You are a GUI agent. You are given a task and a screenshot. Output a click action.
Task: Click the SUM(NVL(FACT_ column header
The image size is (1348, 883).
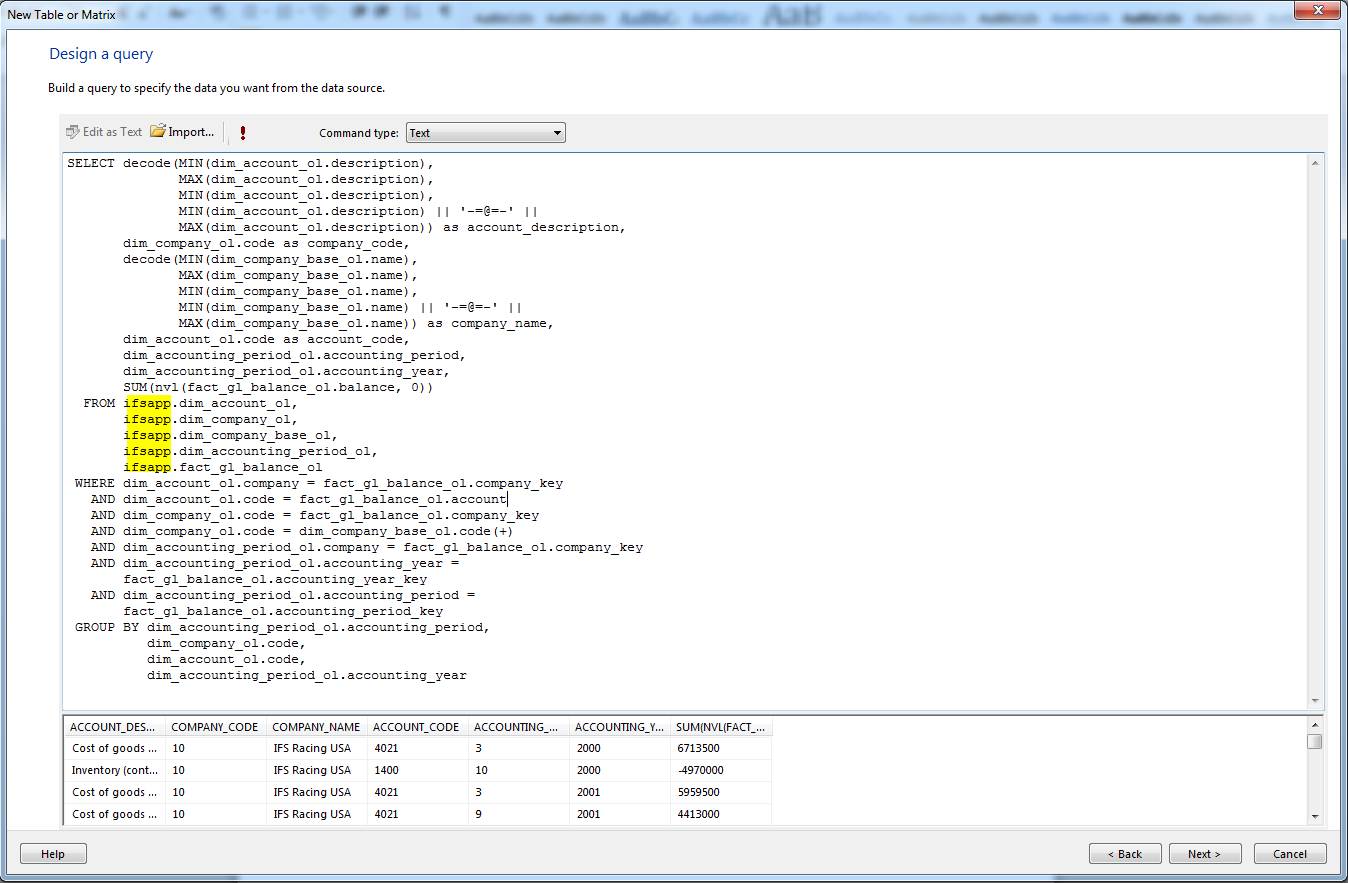click(x=718, y=727)
